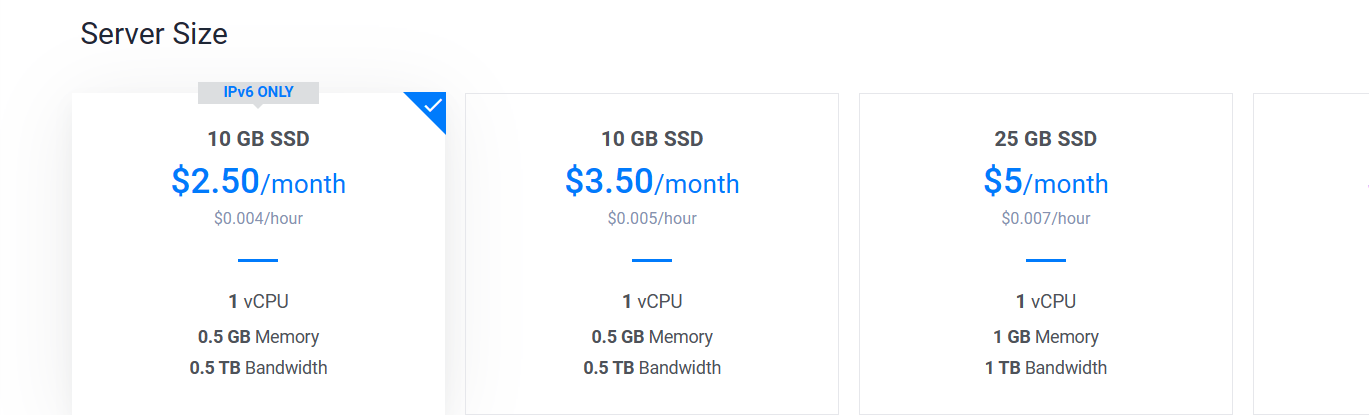Select the partially visible fourth plan card
Screen dimensions: 1369x415
click(1310, 250)
